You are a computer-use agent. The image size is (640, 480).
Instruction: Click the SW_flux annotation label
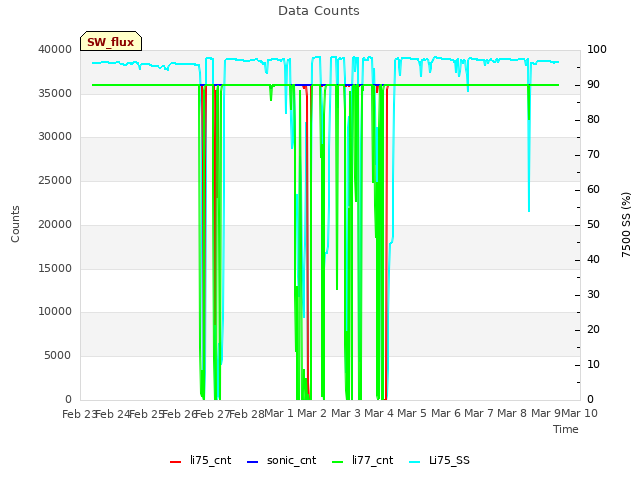pyautogui.click(x=111, y=41)
